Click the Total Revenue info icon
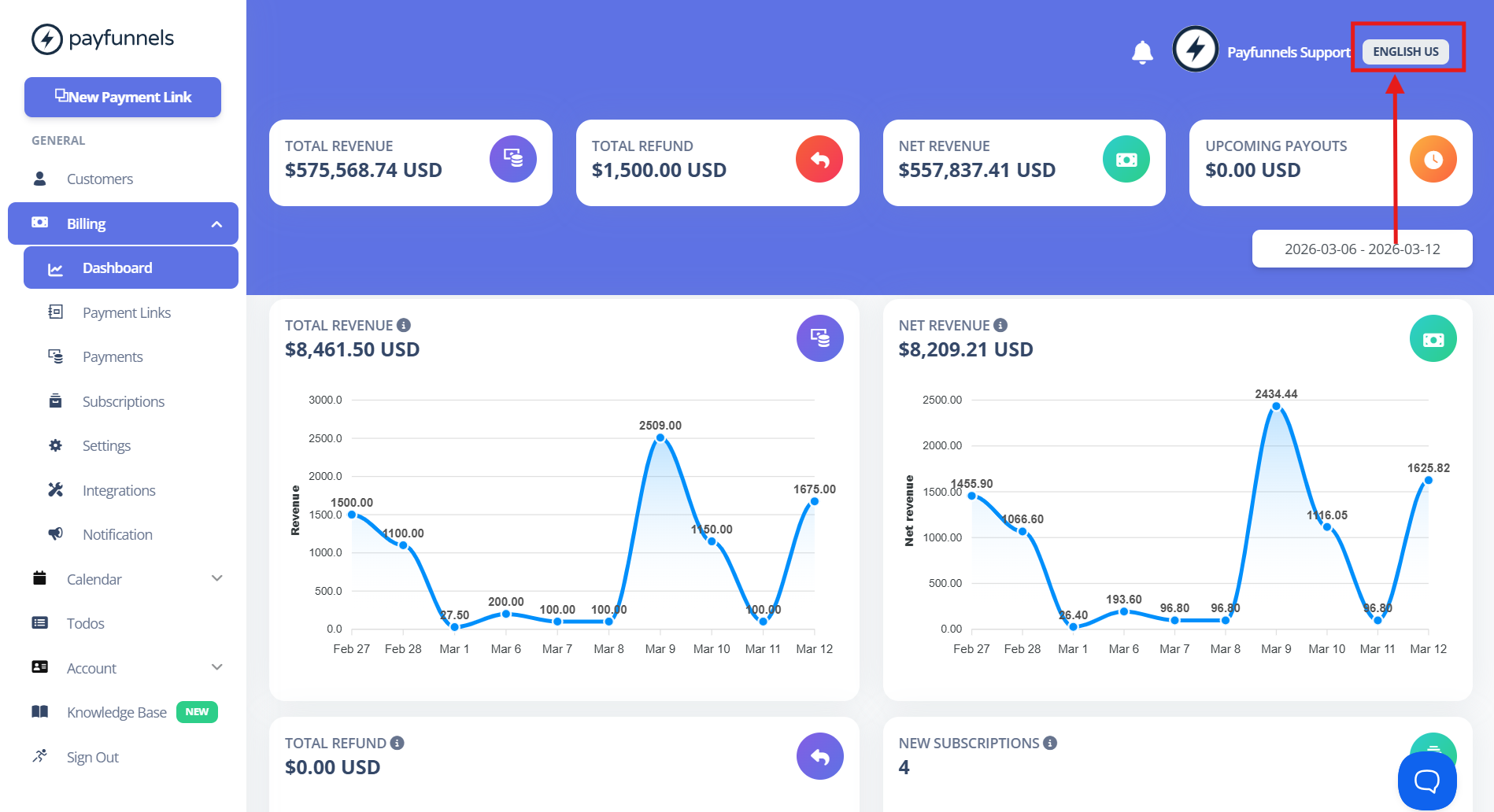Image resolution: width=1494 pixels, height=812 pixels. (404, 325)
